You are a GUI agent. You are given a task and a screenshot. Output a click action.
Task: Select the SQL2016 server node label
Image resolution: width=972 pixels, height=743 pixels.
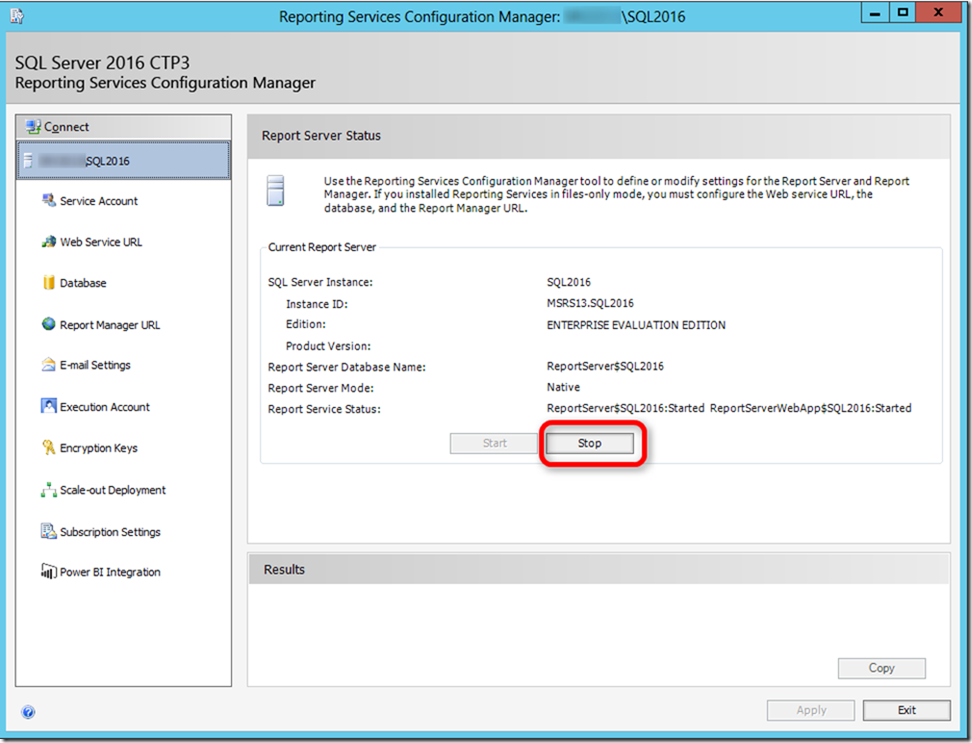[x=107, y=161]
